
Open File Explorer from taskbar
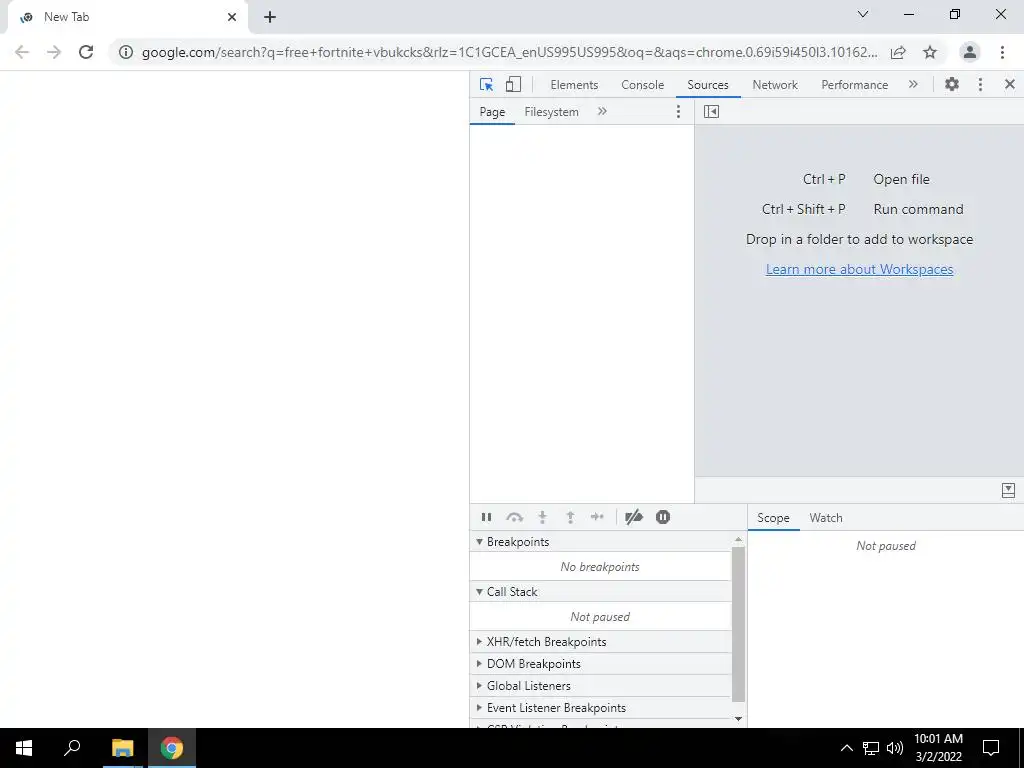(x=122, y=748)
